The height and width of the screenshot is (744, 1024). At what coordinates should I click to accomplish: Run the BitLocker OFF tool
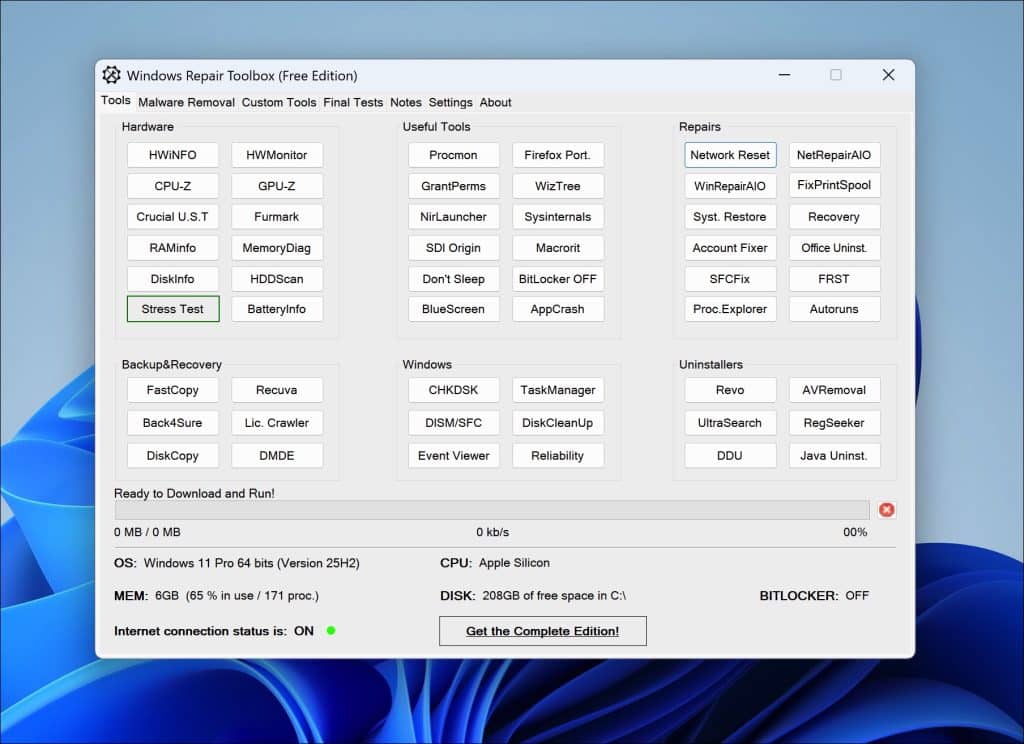point(558,279)
